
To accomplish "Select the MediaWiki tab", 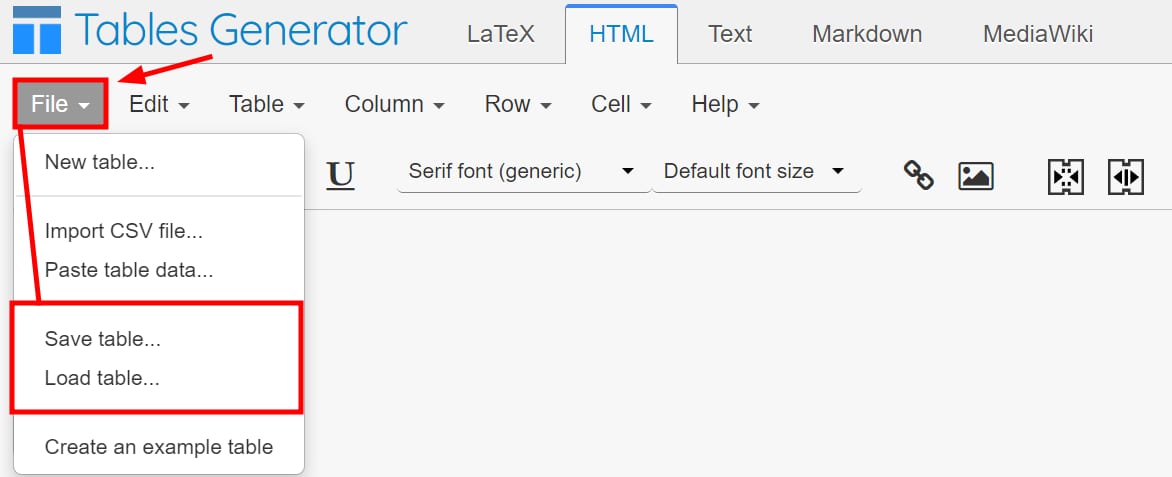I will coord(1038,34).
